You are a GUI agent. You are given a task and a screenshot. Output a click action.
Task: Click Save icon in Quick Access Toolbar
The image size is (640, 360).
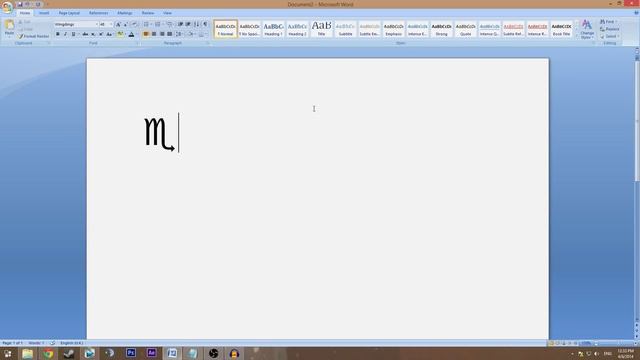click(20, 4)
